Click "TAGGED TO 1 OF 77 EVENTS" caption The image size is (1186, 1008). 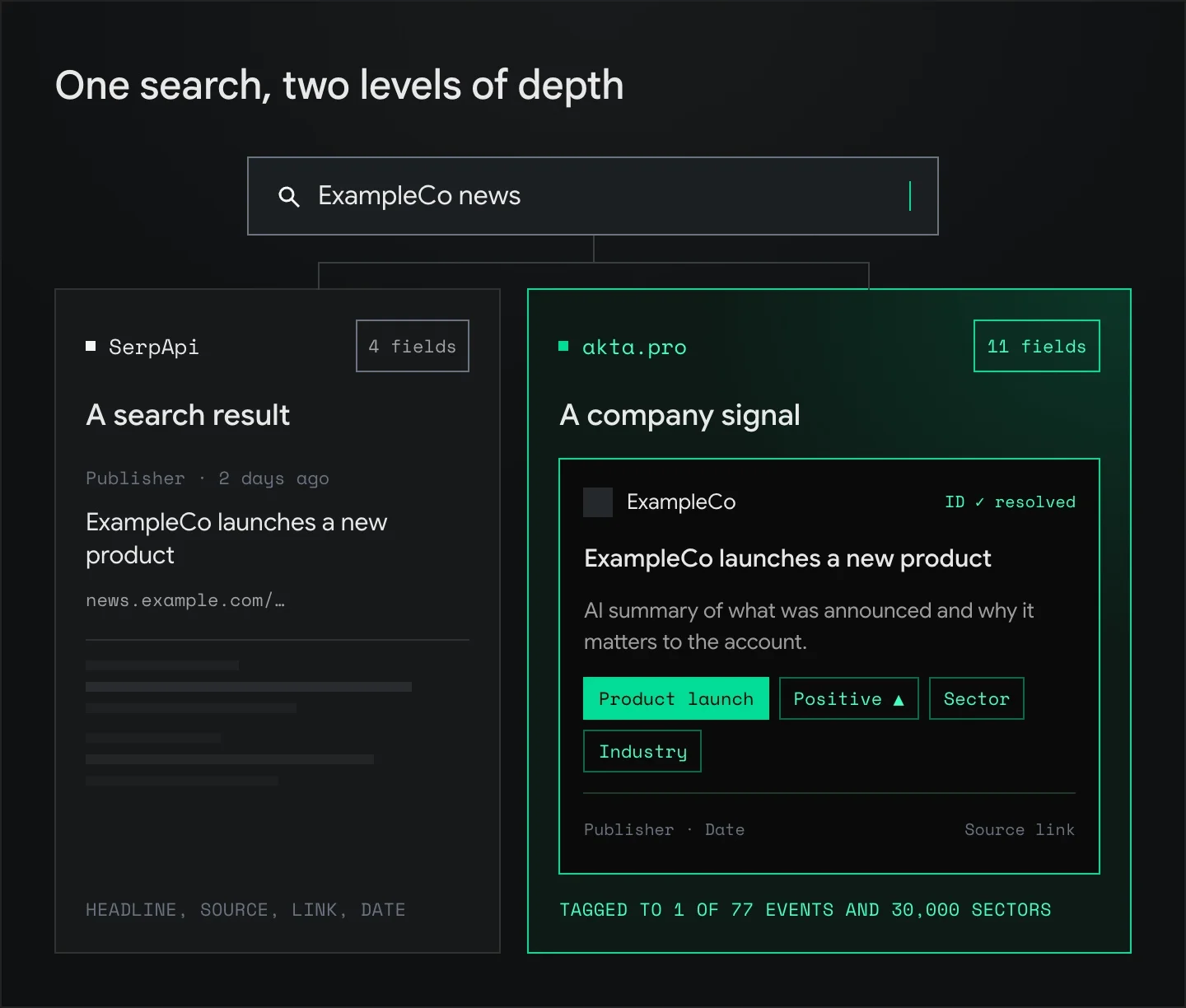pyautogui.click(x=805, y=910)
